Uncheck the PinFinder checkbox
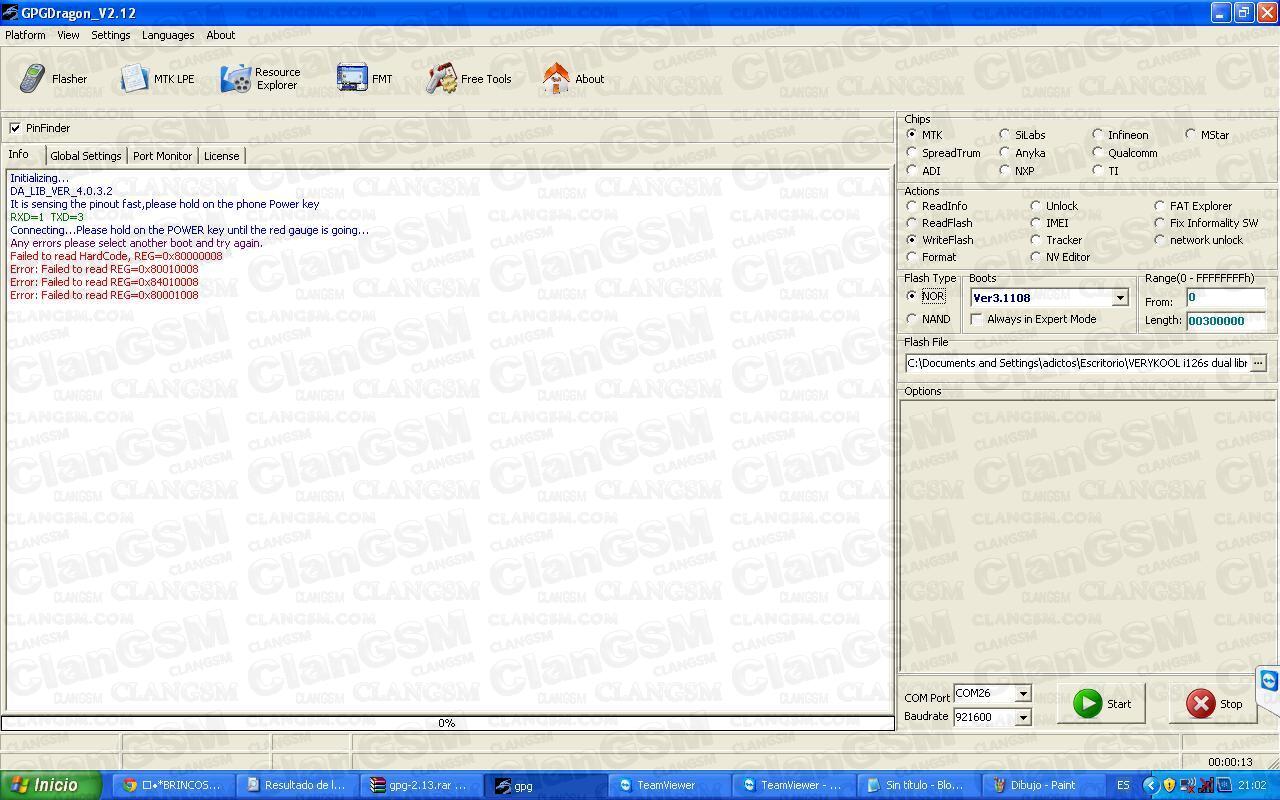The width and height of the screenshot is (1280, 800). click(x=15, y=128)
